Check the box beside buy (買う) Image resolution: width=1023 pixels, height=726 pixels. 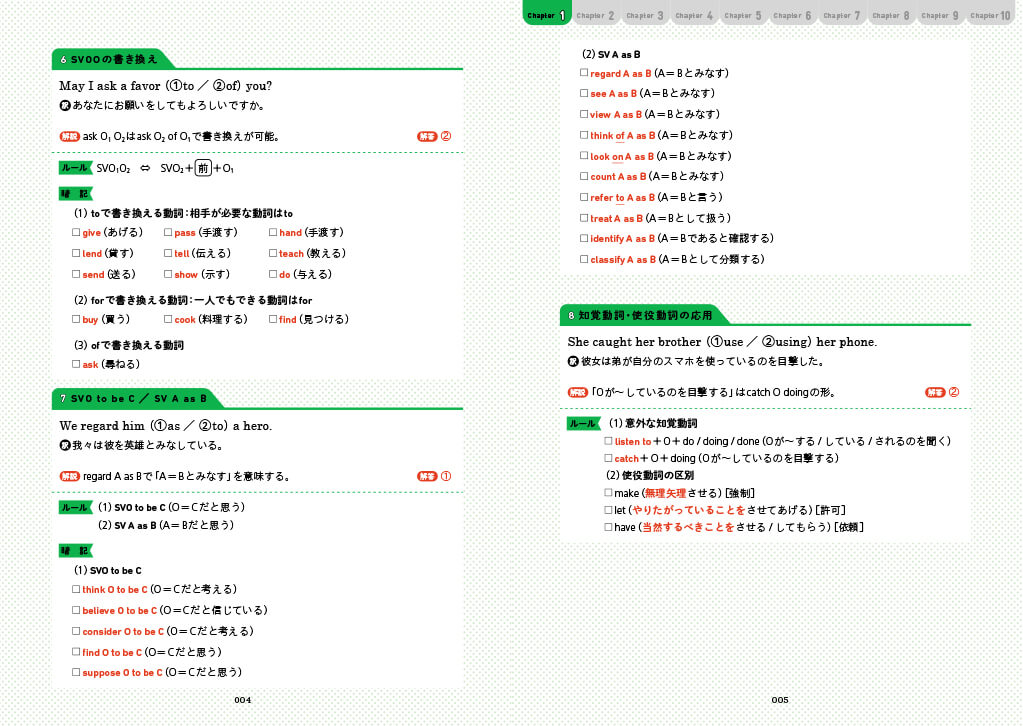76,319
